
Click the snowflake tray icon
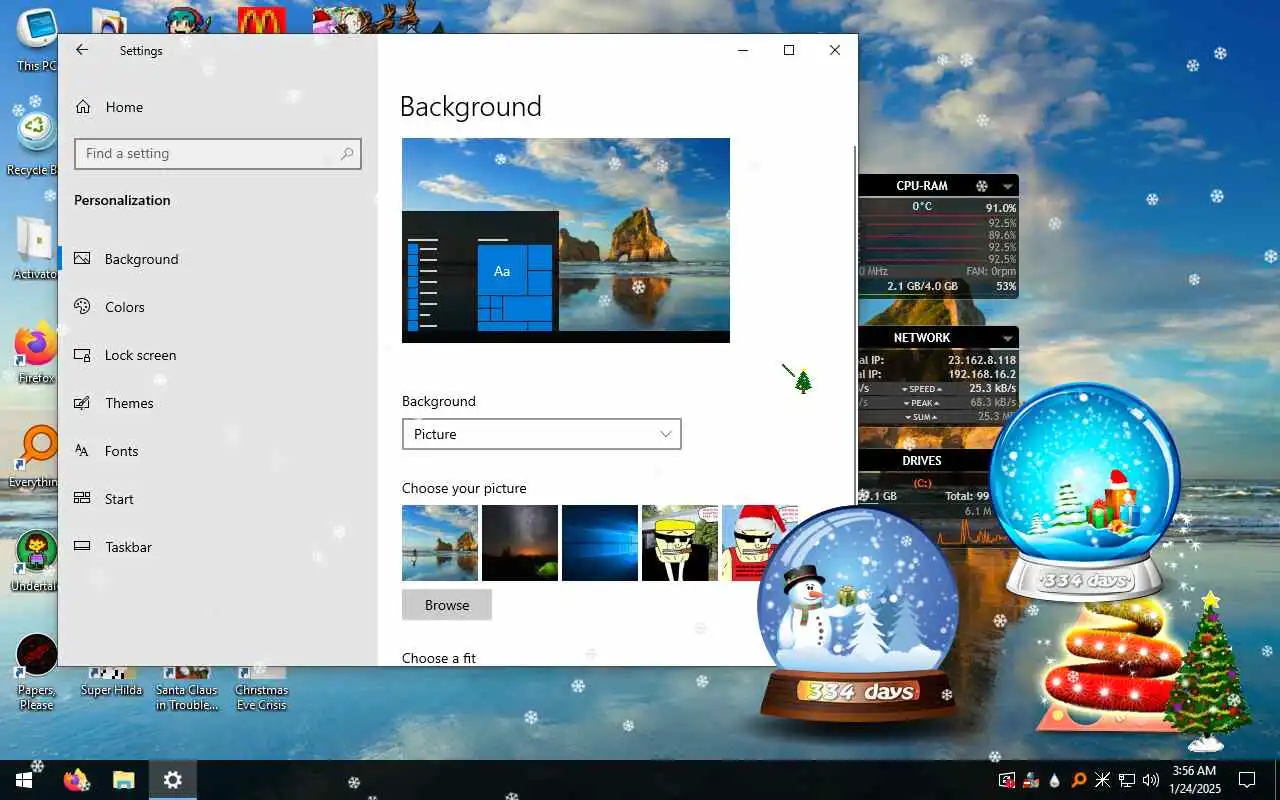[x=1103, y=780]
